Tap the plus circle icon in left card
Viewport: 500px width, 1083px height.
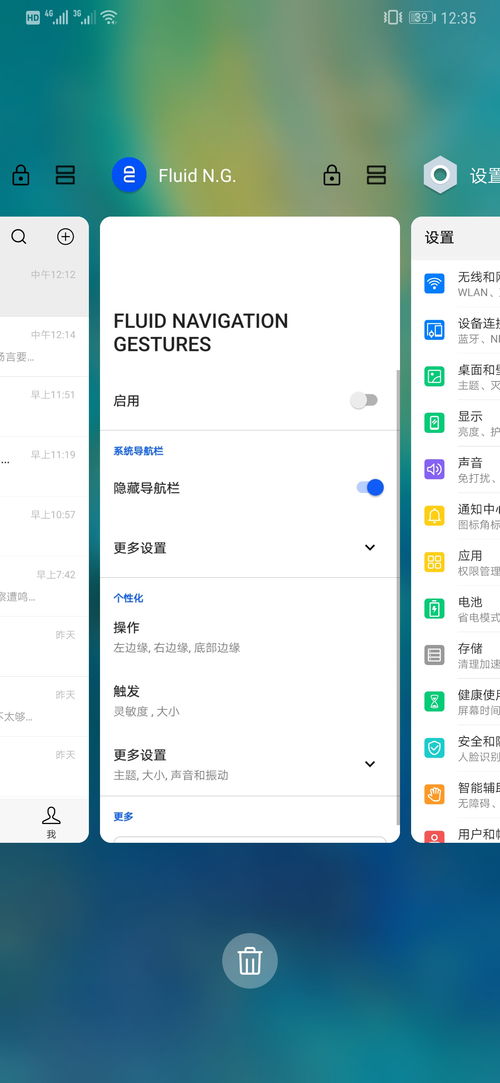click(x=65, y=237)
